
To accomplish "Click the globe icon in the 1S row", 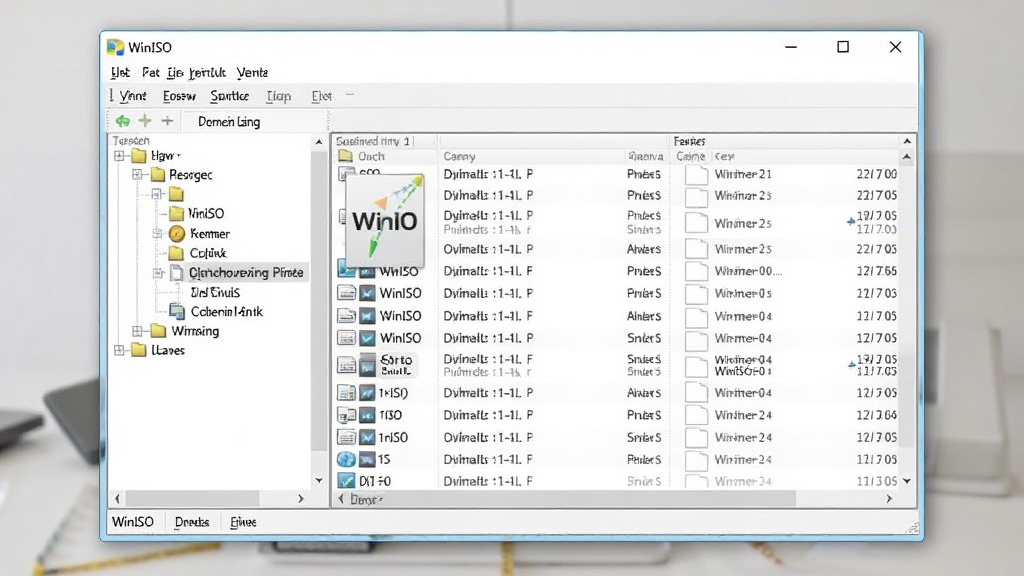I will tap(346, 459).
